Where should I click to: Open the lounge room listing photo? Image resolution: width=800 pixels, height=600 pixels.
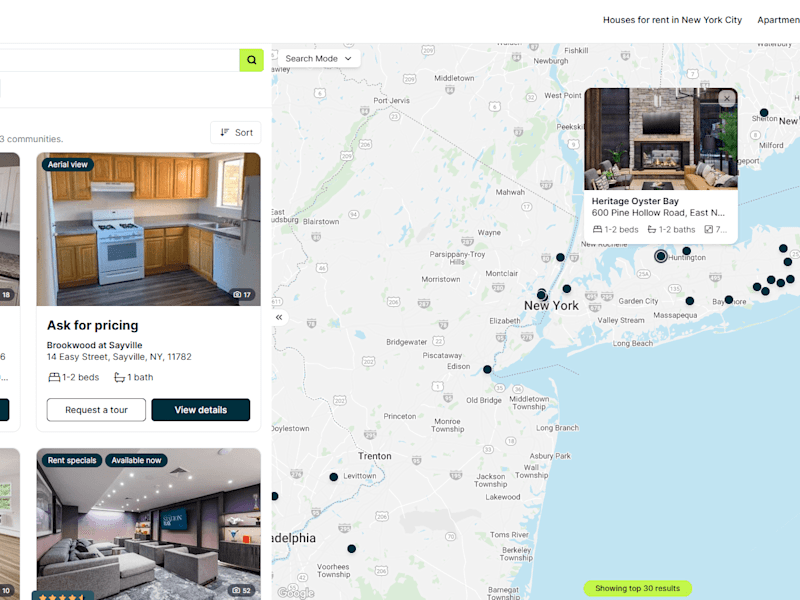[148, 526]
